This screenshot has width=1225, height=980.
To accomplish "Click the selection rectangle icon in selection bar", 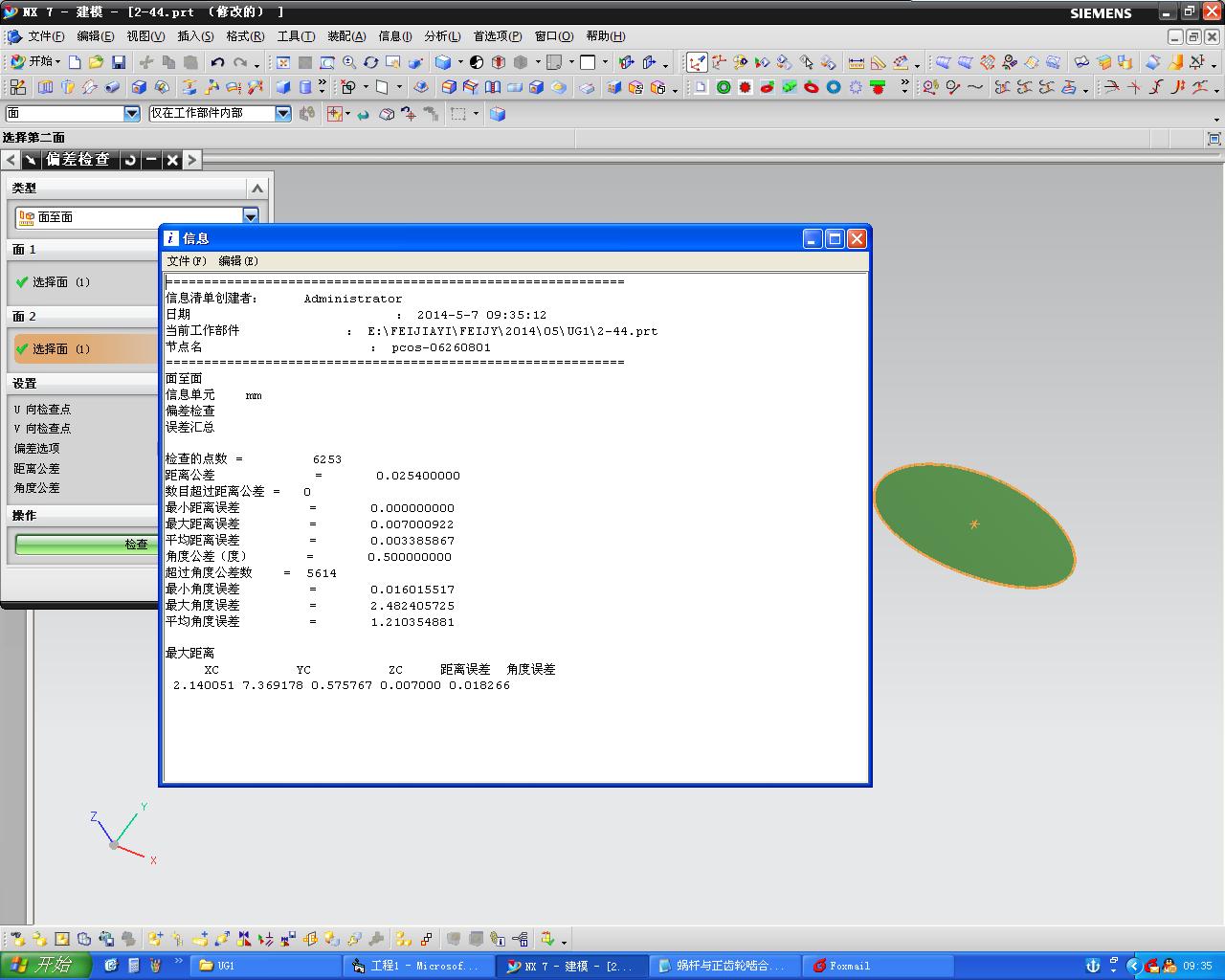I will pyautogui.click(x=458, y=114).
